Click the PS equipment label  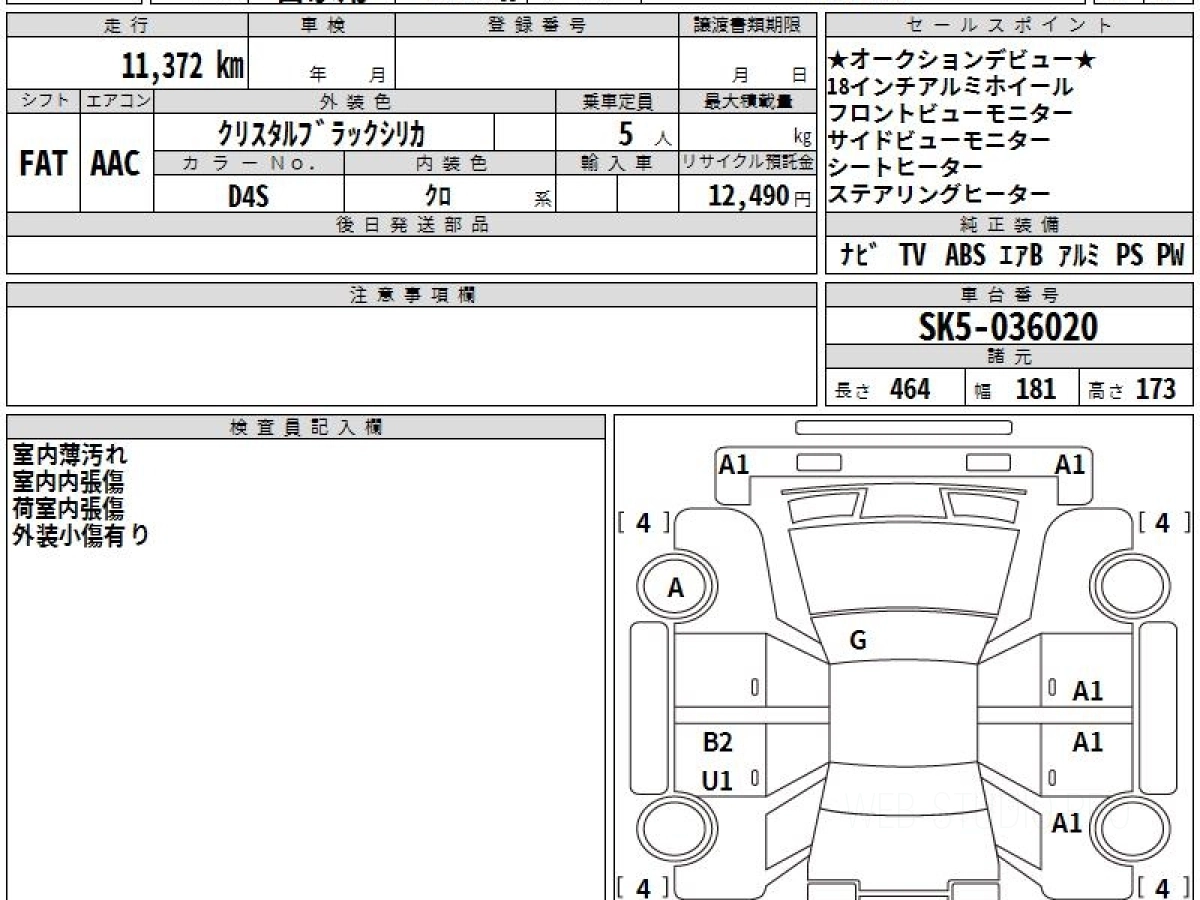click(1129, 256)
